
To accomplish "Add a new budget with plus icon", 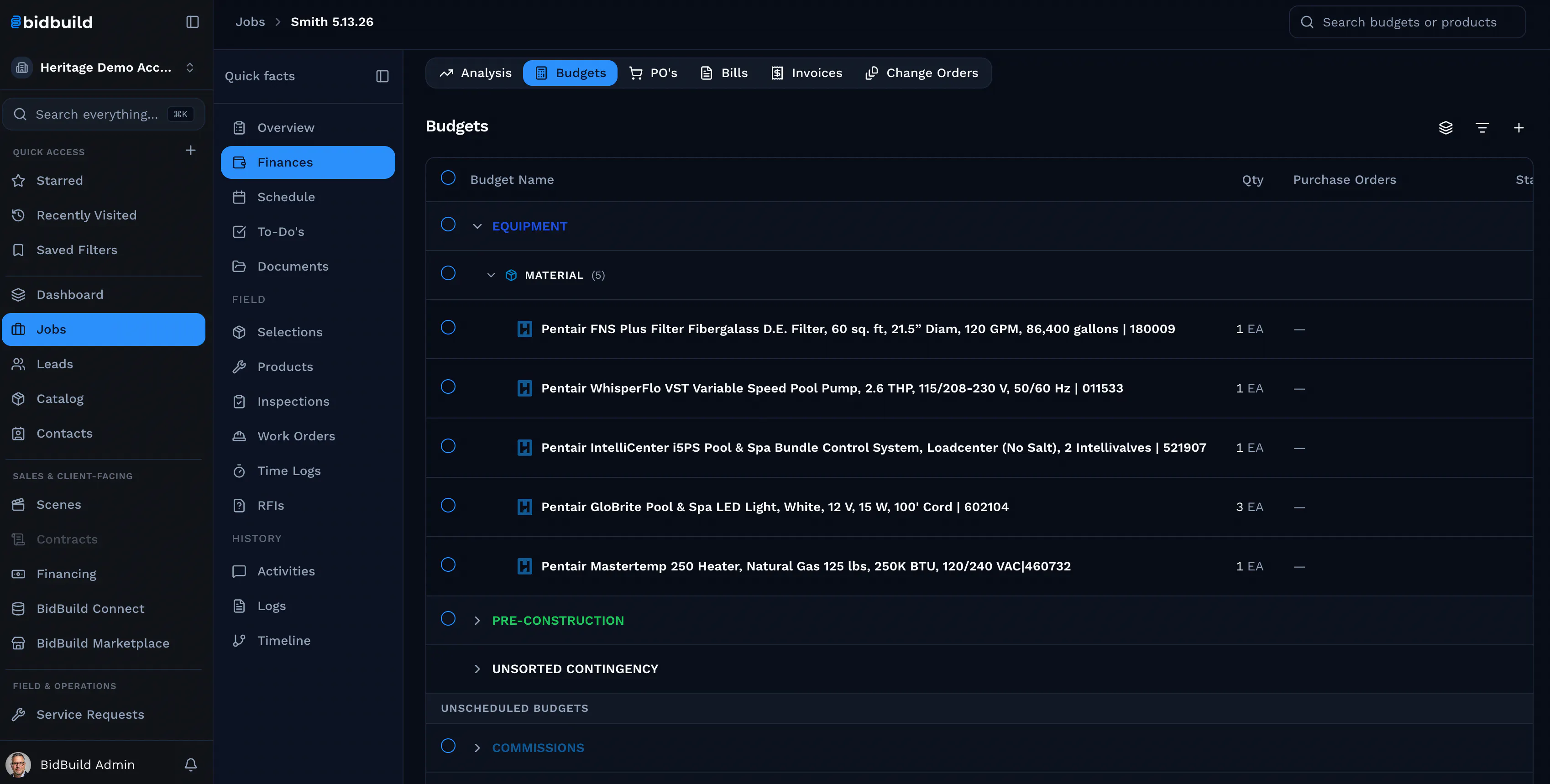I will [1519, 128].
